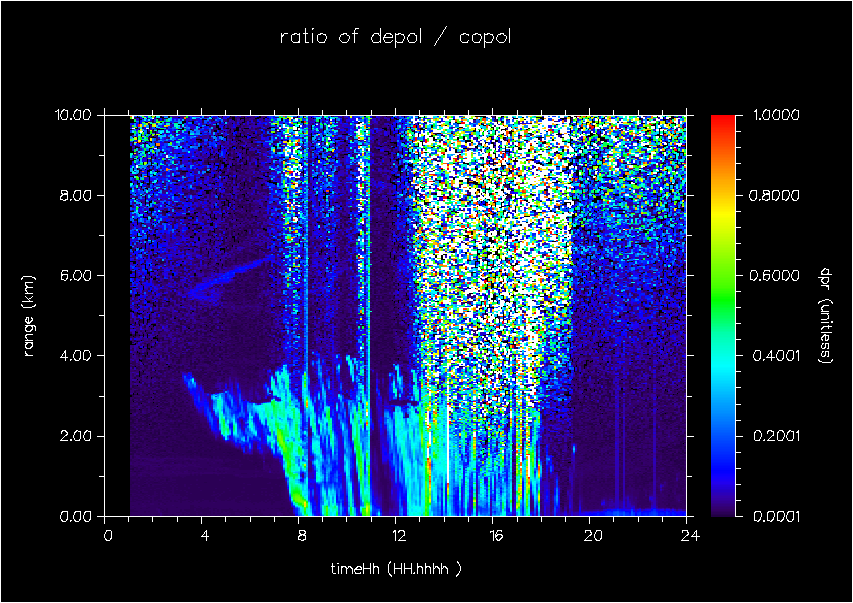Image resolution: width=853 pixels, height=603 pixels.
Task: Click the x-axis tick label '0'
Action: 108,536
